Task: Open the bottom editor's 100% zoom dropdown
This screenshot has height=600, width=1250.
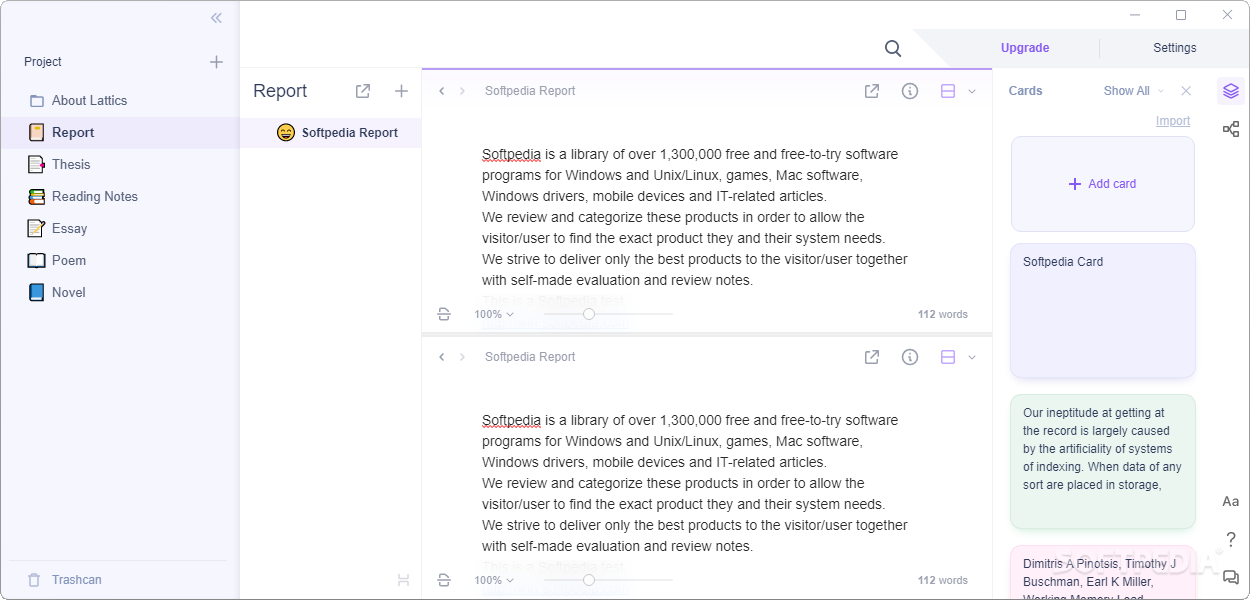Action: click(494, 580)
